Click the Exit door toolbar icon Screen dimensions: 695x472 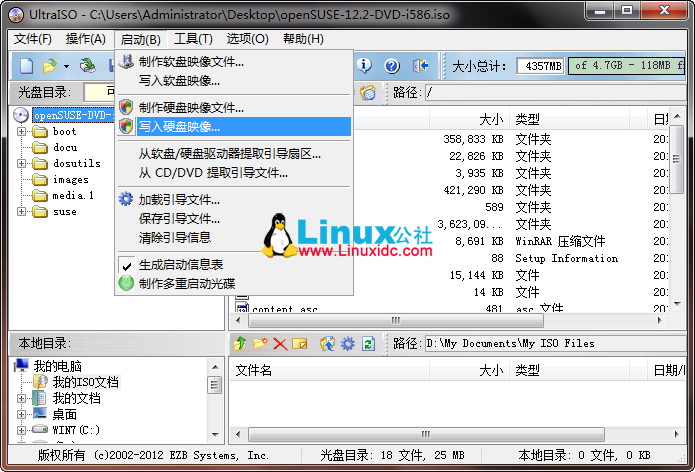(x=420, y=66)
